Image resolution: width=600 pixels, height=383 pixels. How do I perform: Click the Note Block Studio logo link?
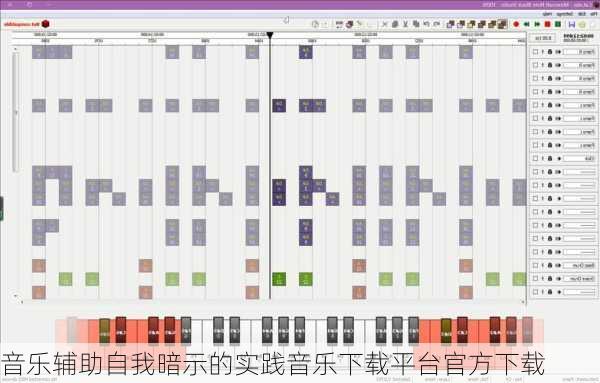[27, 24]
